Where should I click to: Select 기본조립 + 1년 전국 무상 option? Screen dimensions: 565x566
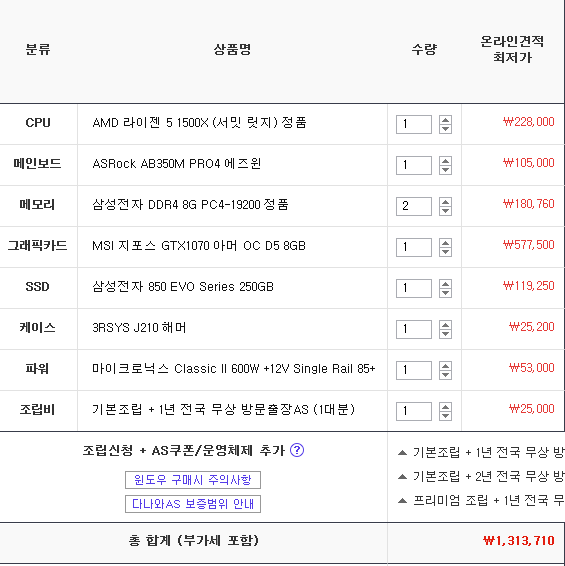coord(481,452)
